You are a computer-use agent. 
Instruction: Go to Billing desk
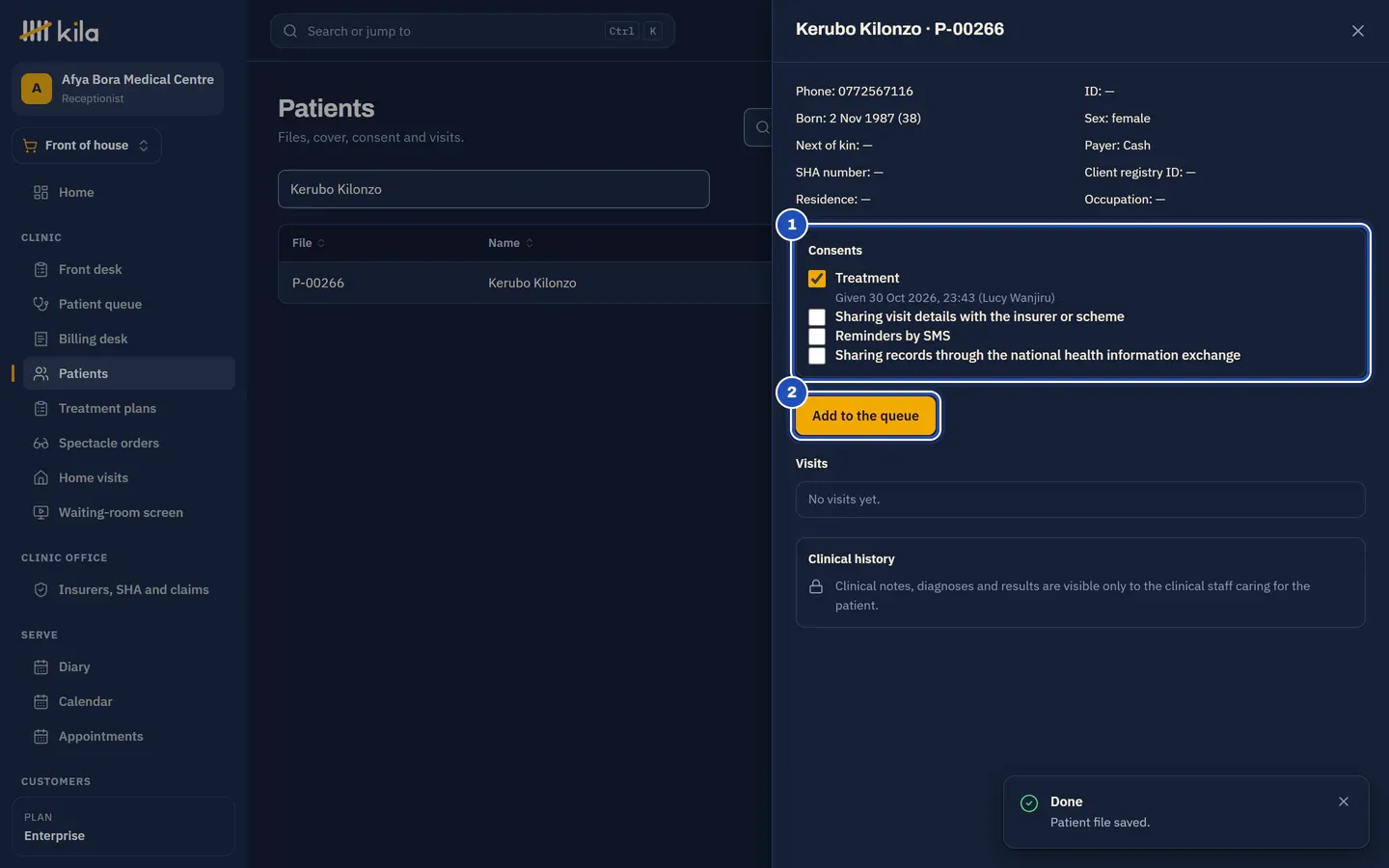93,339
